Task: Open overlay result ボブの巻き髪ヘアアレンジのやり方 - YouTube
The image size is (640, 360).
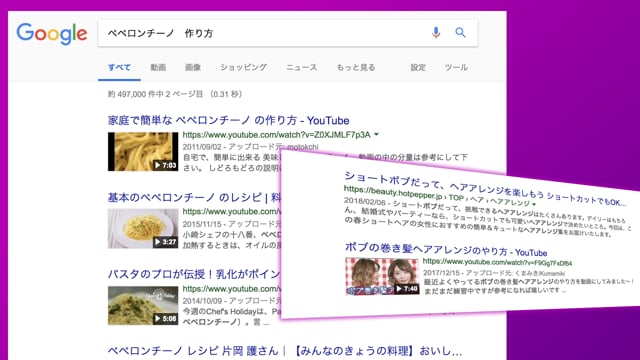Action: pyautogui.click(x=446, y=249)
